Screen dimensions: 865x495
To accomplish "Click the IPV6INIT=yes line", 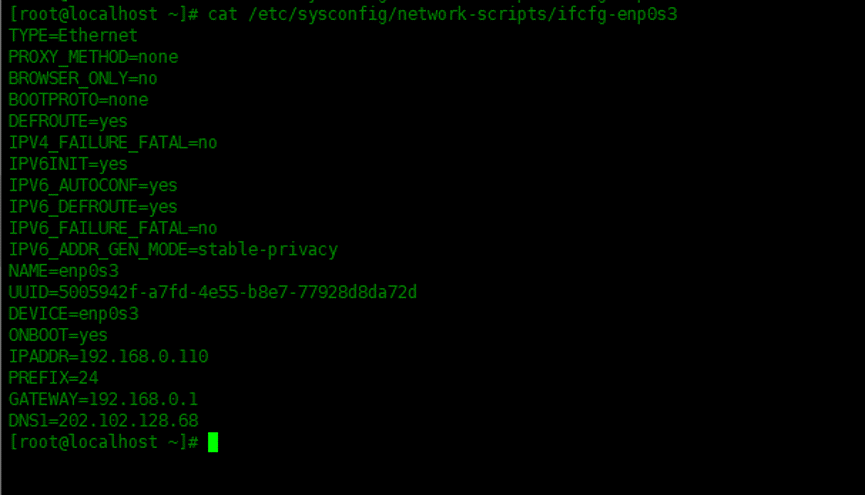I will click(x=68, y=164).
